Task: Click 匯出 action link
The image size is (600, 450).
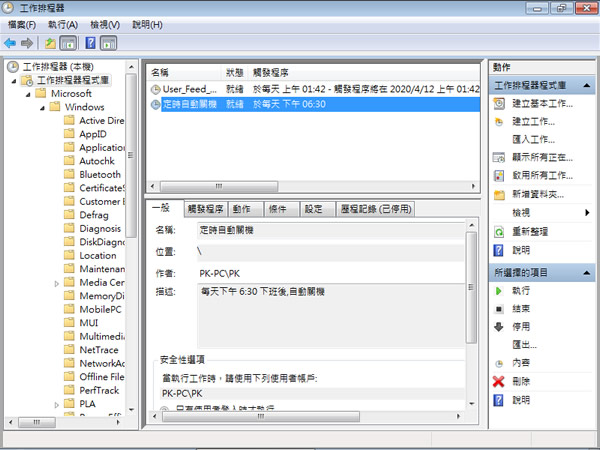Action: [x=525, y=345]
